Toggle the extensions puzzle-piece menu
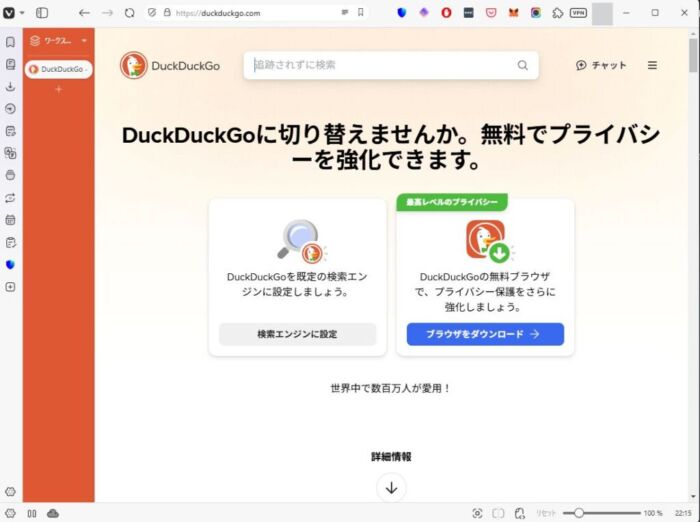700x522 pixels. [x=558, y=13]
